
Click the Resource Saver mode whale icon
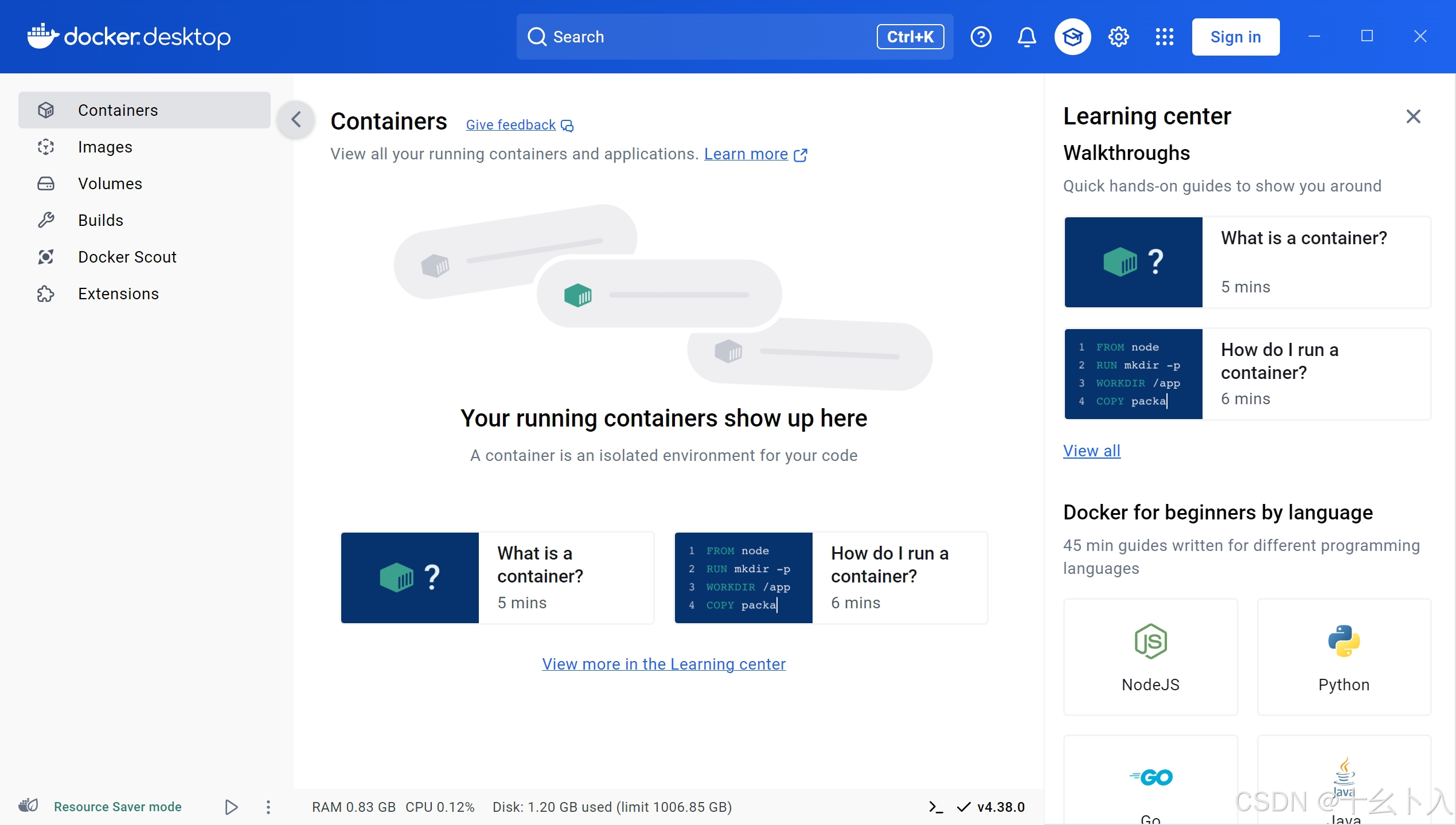(x=28, y=806)
